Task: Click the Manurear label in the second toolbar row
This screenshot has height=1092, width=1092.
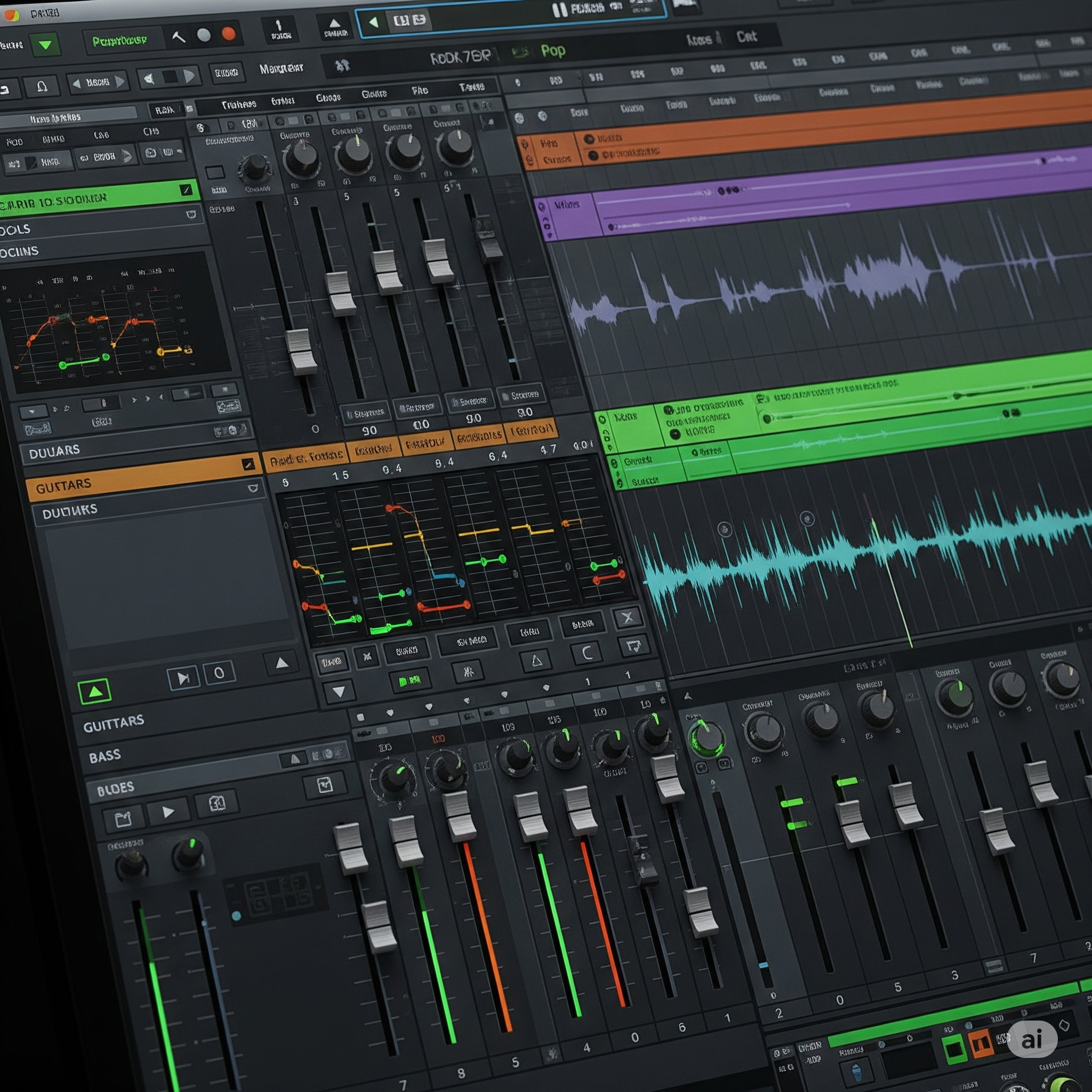Action: coord(281,68)
